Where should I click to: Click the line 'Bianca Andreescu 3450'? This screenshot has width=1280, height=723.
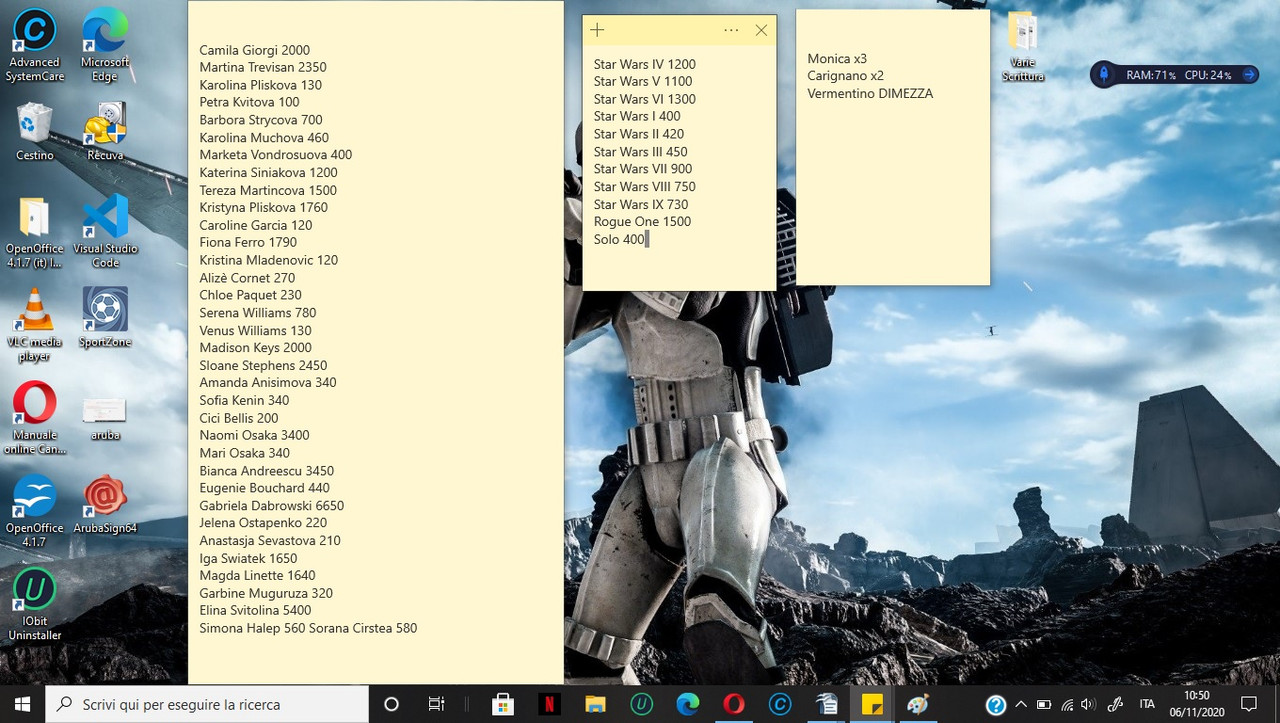coord(267,470)
